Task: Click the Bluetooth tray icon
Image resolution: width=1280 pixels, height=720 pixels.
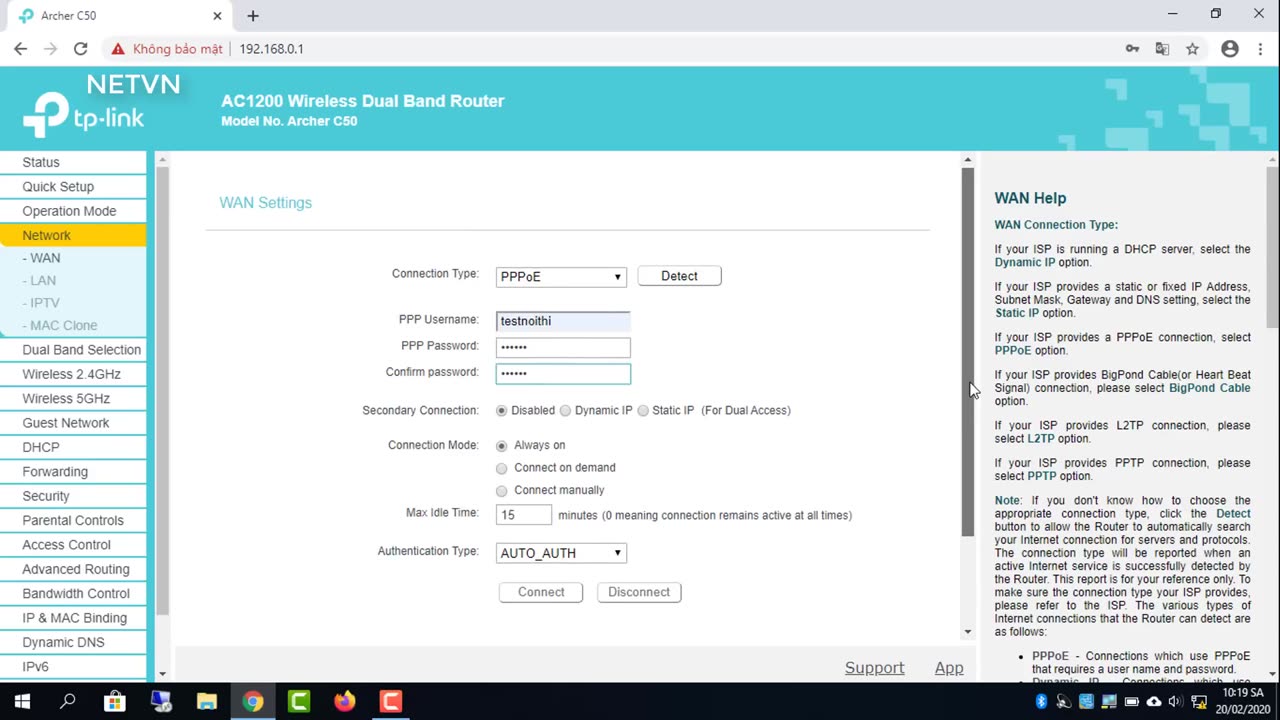Action: 1040,701
